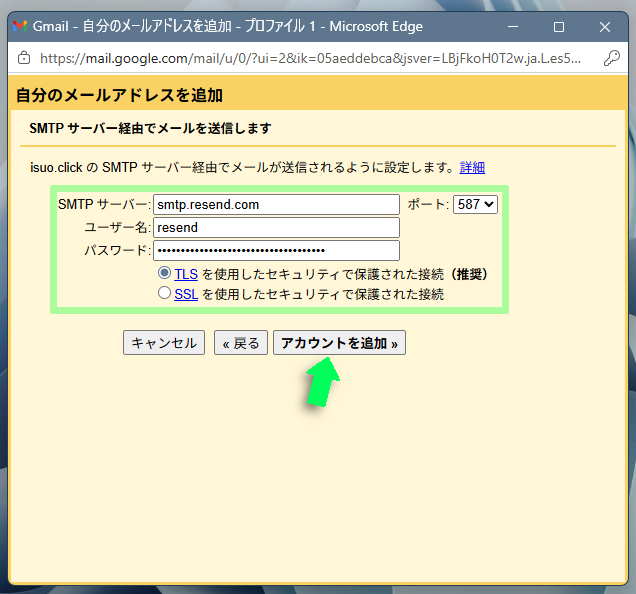Image resolution: width=636 pixels, height=594 pixels.
Task: Close the Gmail popup window
Action: [x=605, y=27]
